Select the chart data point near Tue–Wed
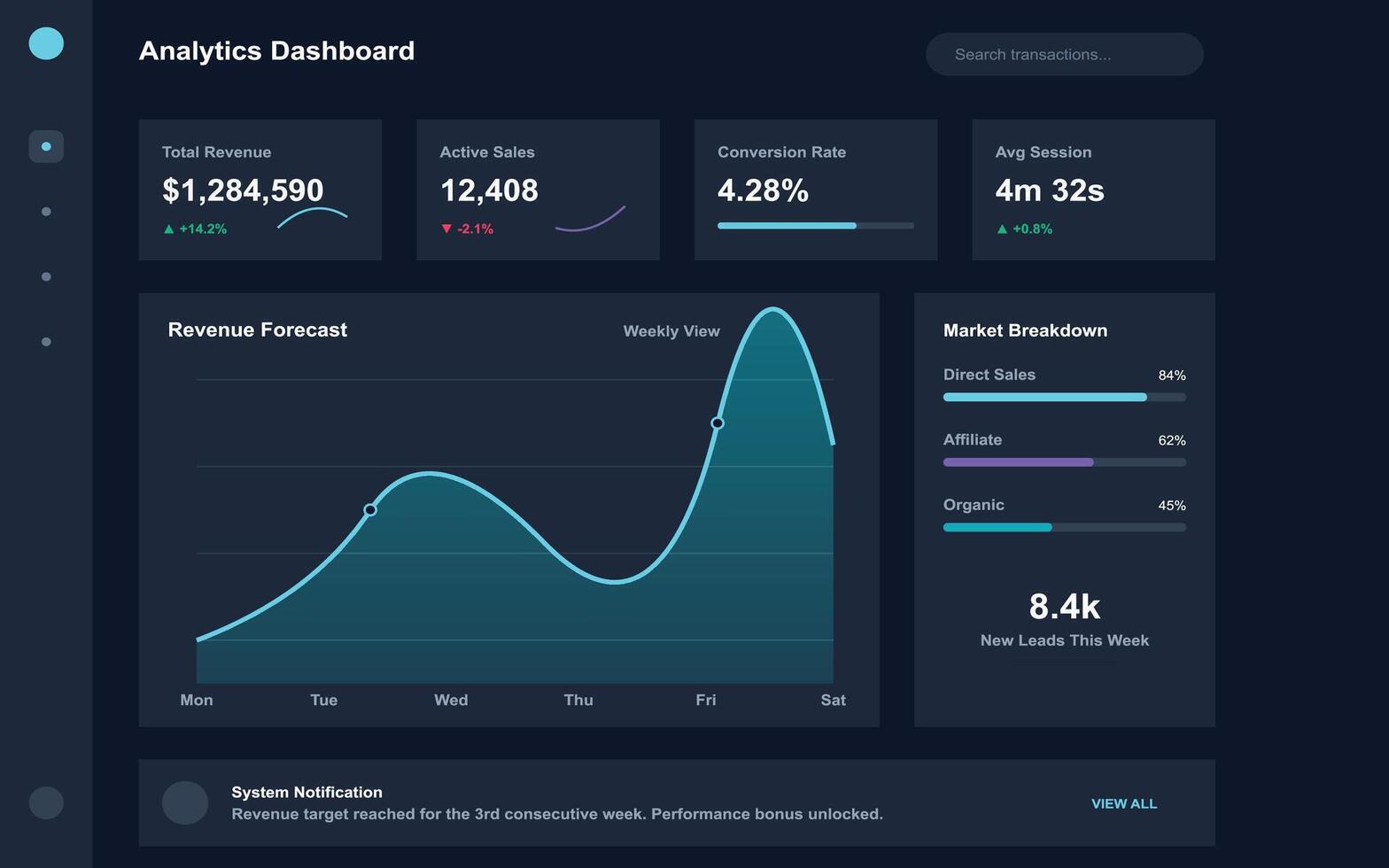This screenshot has height=868, width=1389. (370, 509)
